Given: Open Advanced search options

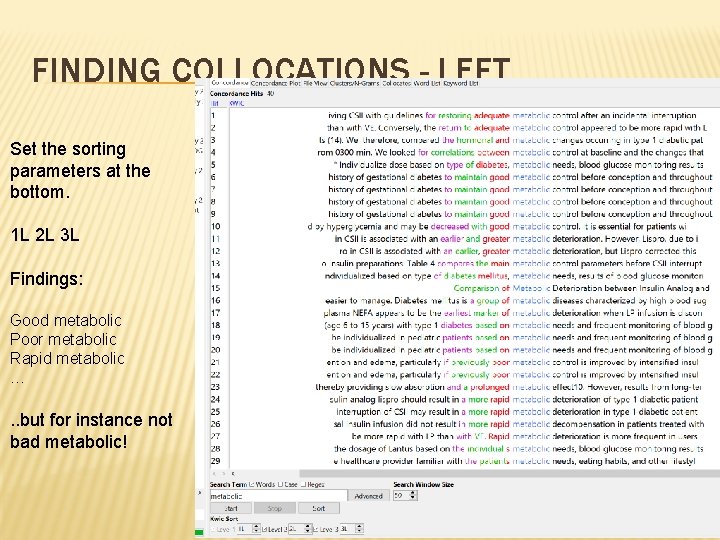Looking at the screenshot, I should [x=368, y=496].
